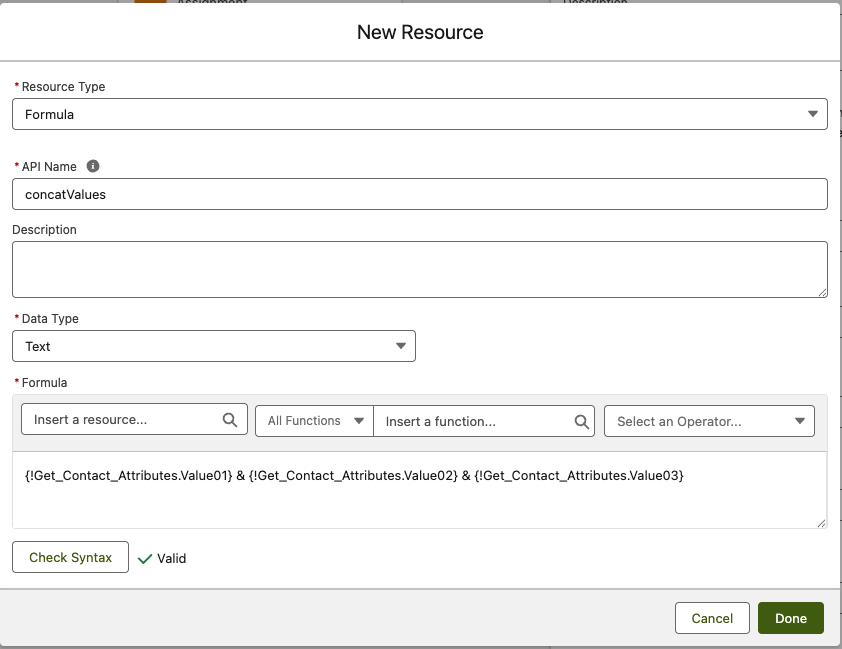Viewport: 842px width, 649px height.
Task: Cancel the new resource dialog
Action: (x=712, y=618)
